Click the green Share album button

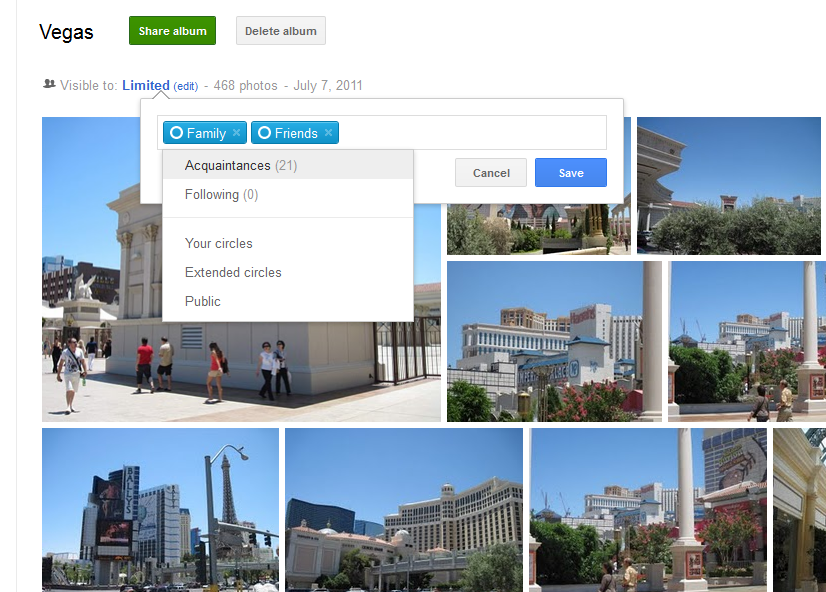tap(172, 31)
